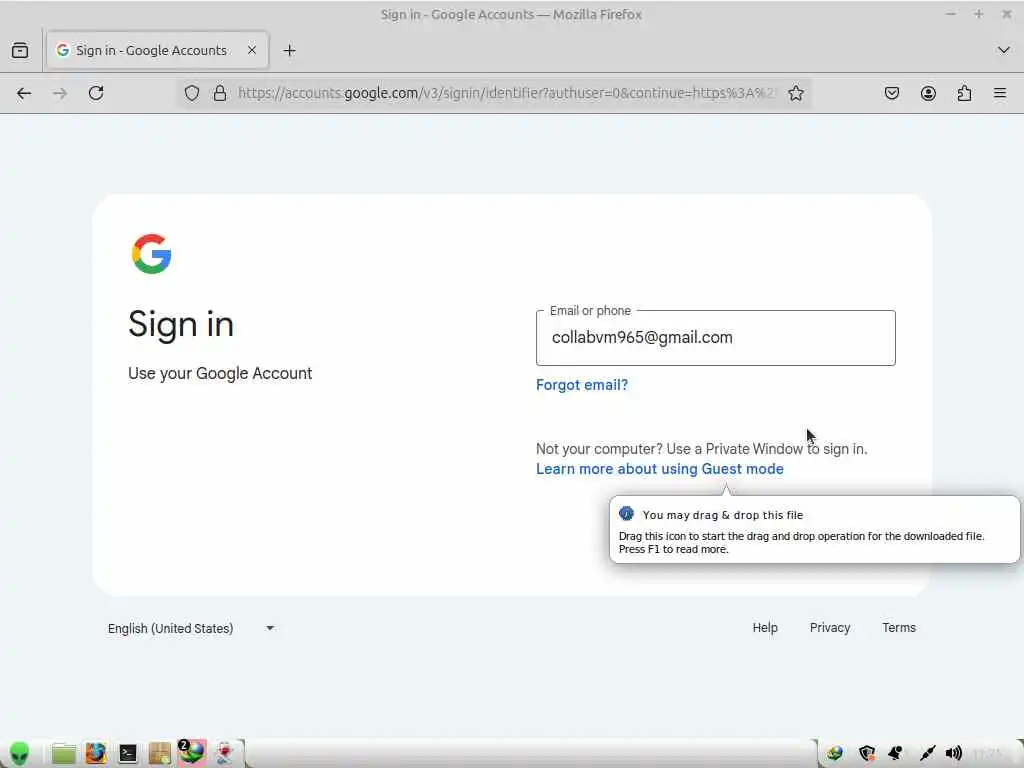Open the network plug tray icon
The image size is (1024, 768).
click(x=927, y=754)
